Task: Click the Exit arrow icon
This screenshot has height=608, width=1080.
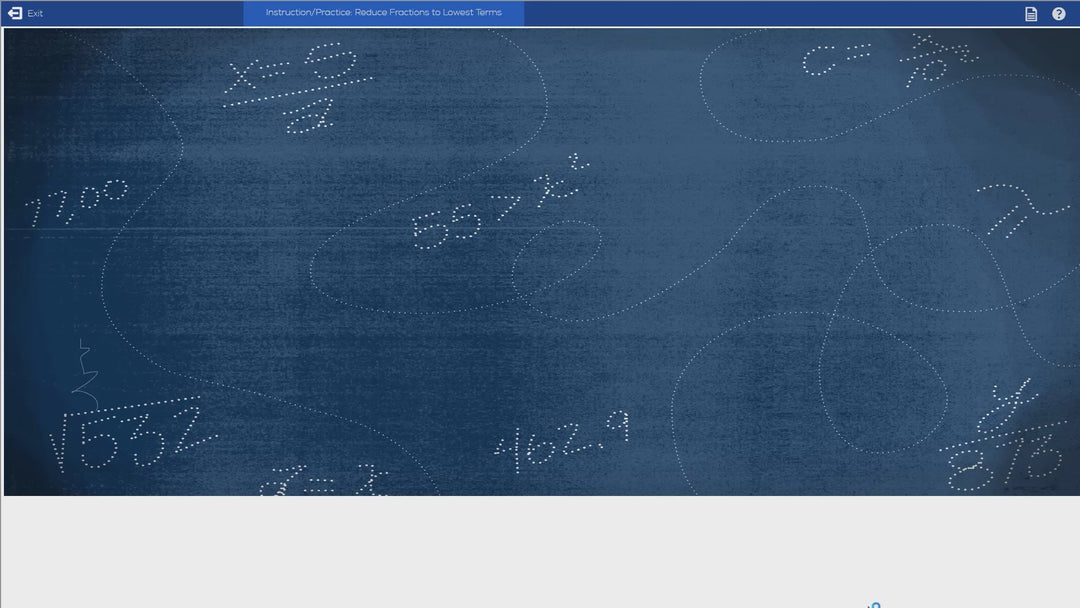Action: 13,13
